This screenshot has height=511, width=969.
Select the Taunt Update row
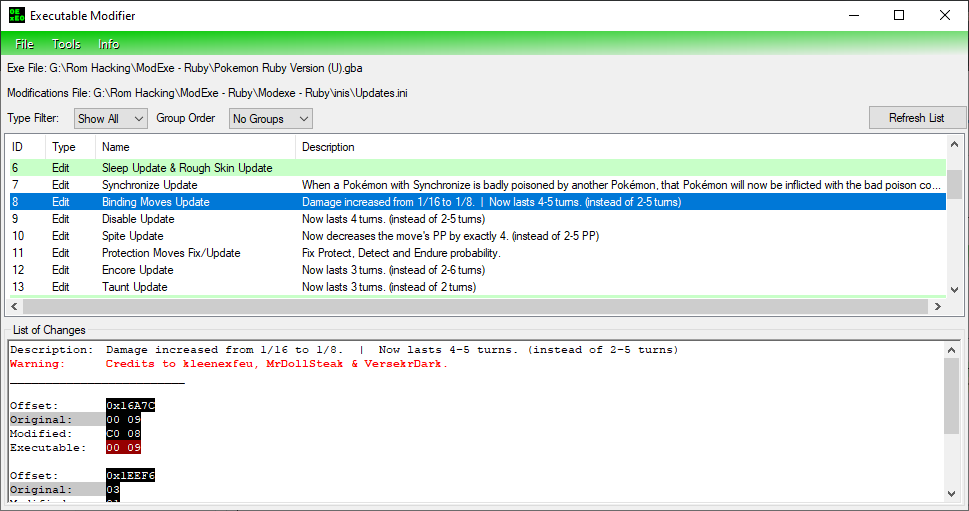tap(135, 287)
